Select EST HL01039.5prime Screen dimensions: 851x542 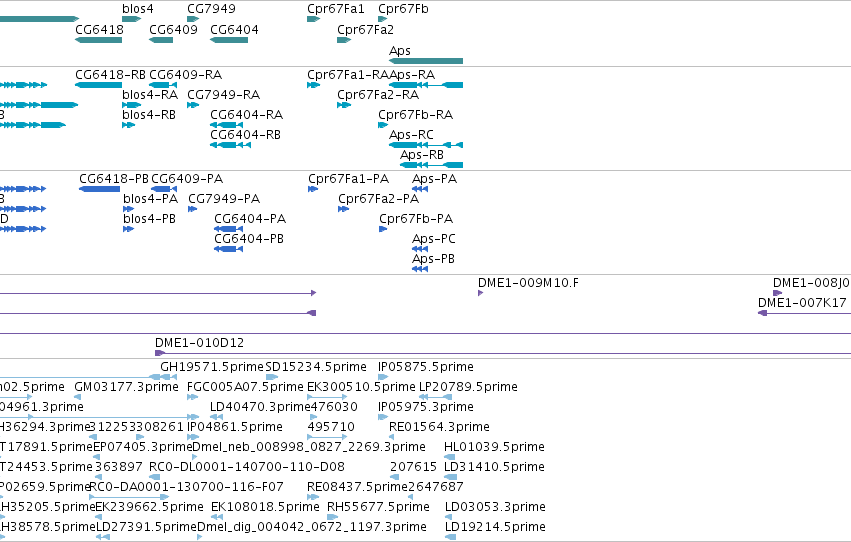(494, 448)
